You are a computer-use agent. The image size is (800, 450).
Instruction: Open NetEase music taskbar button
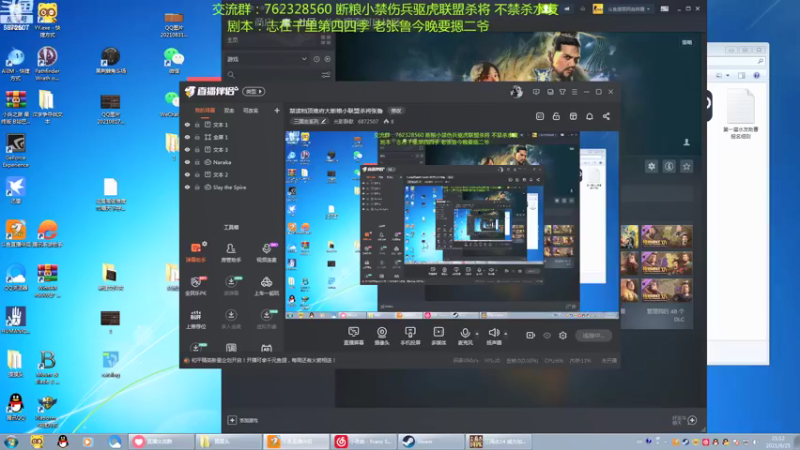pos(363,441)
